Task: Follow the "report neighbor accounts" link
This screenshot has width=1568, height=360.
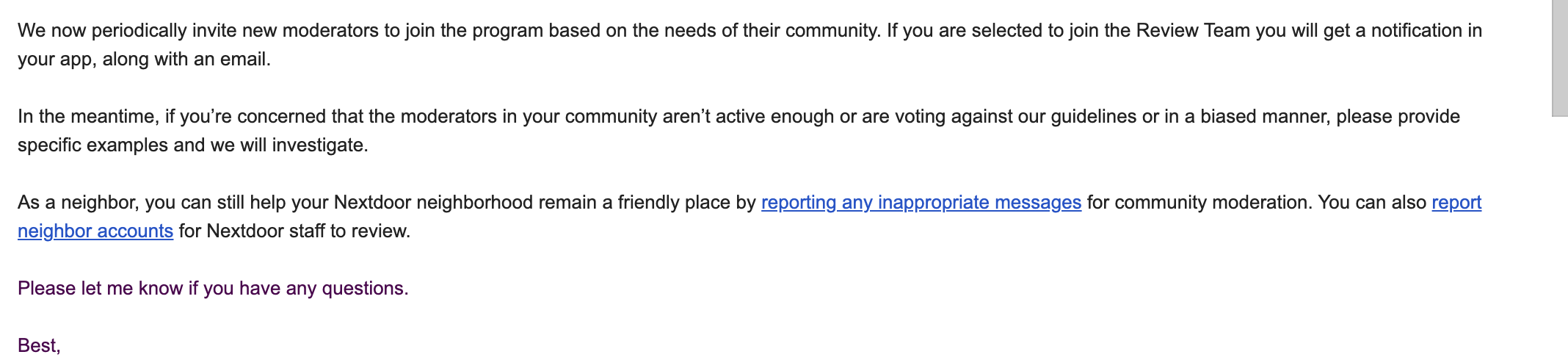Action: pos(95,231)
